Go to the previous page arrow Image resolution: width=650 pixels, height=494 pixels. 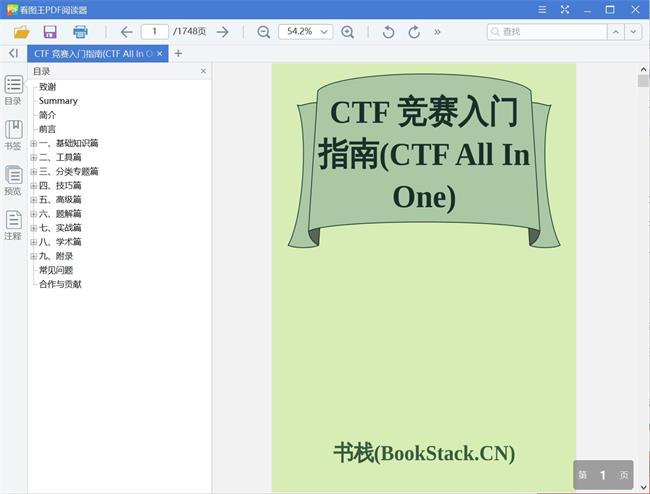point(126,32)
